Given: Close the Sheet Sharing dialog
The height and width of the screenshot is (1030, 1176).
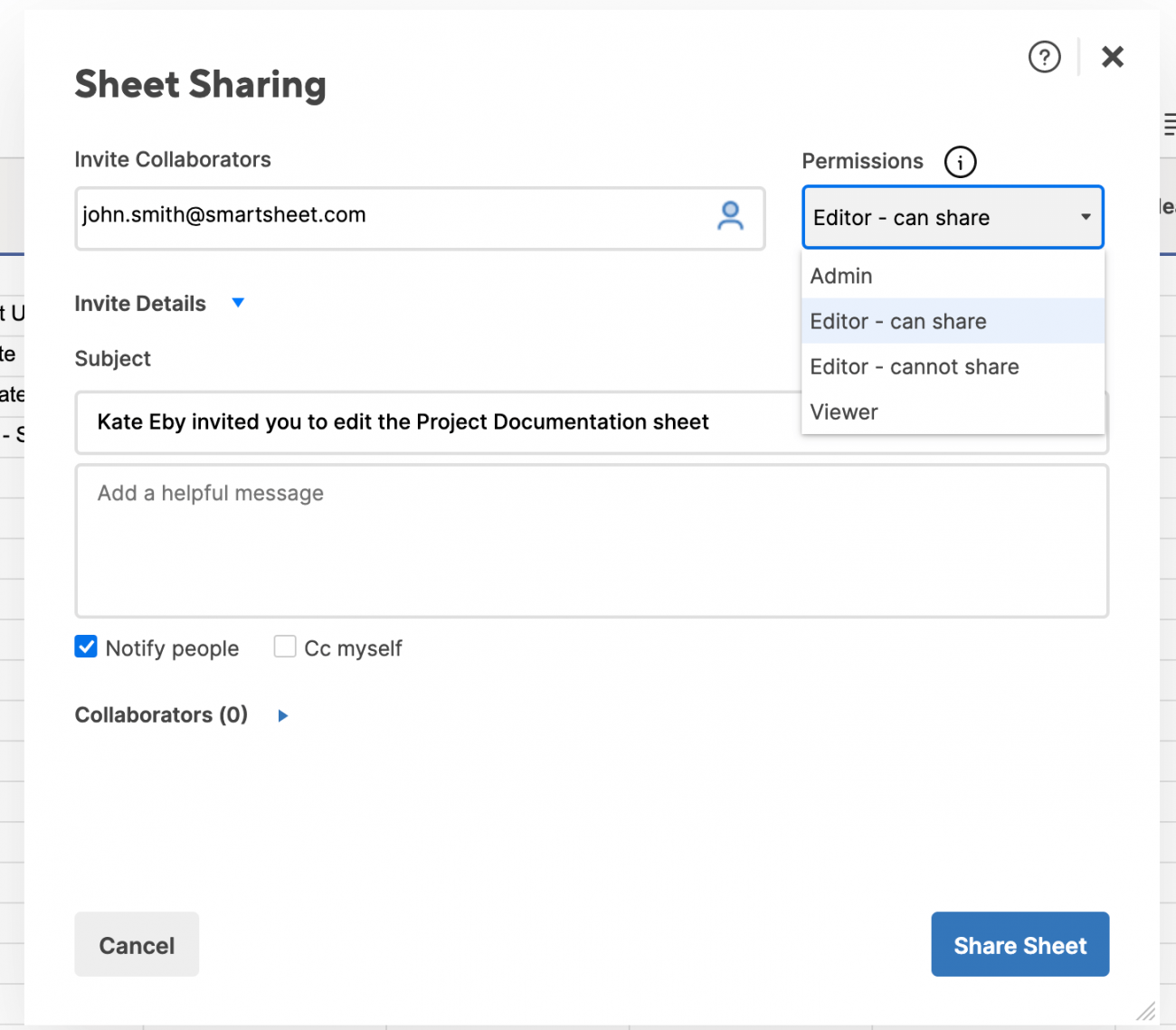Looking at the screenshot, I should tap(1112, 56).
